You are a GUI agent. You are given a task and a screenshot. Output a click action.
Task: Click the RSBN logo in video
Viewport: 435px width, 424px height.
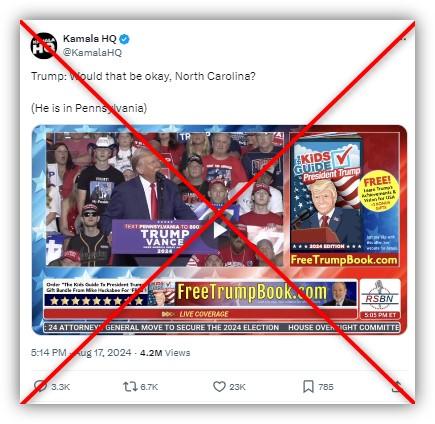(x=380, y=295)
